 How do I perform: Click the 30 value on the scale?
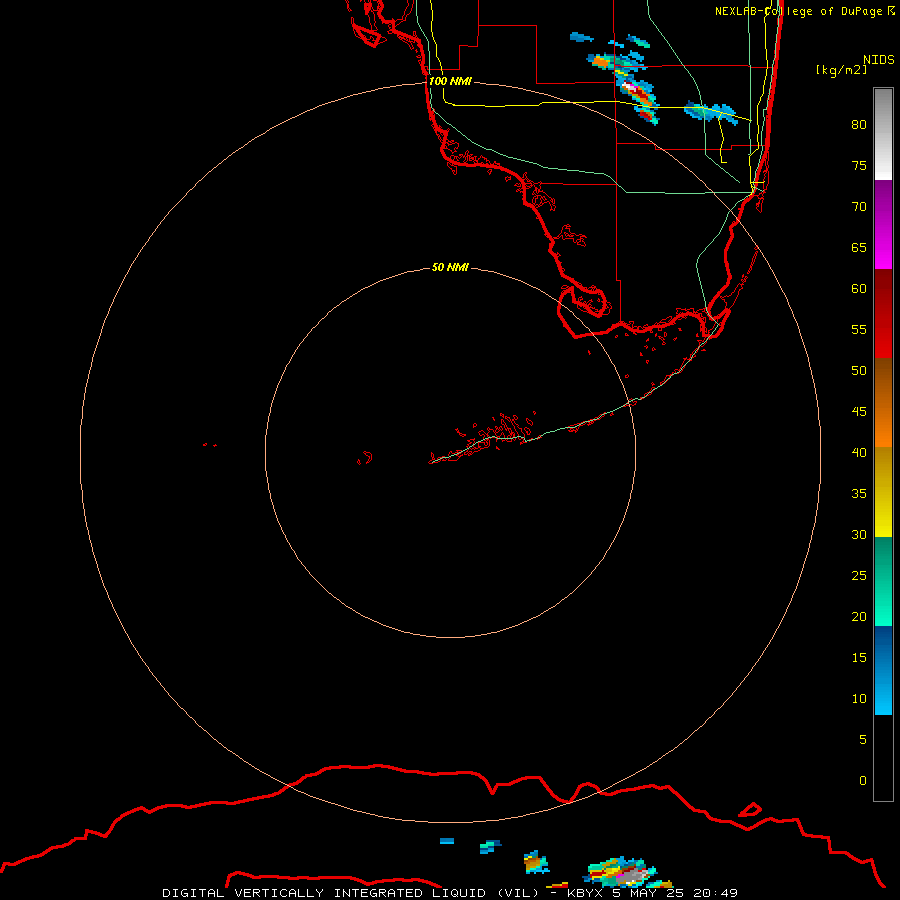point(859,535)
